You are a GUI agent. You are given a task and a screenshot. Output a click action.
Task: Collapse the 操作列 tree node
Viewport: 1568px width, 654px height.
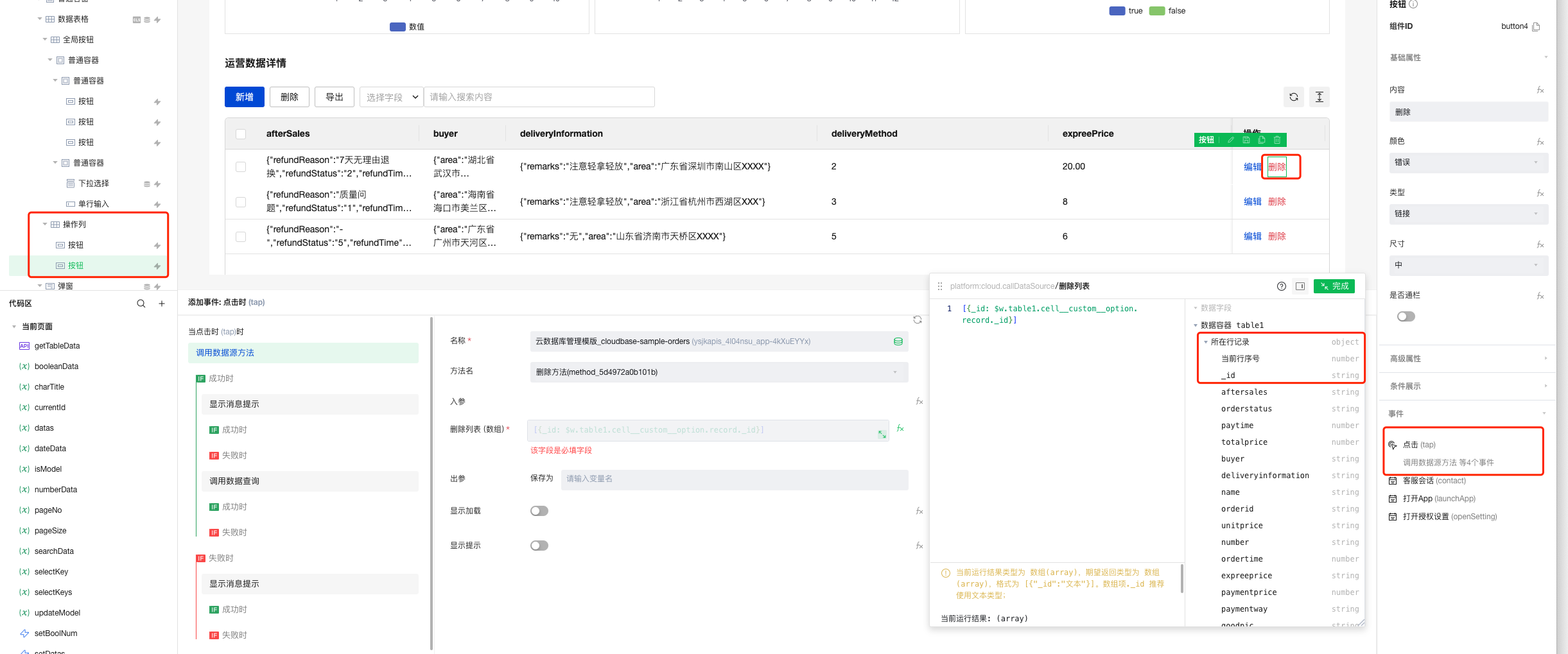click(x=45, y=224)
